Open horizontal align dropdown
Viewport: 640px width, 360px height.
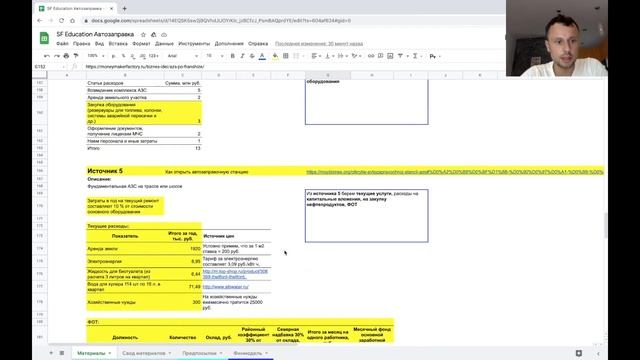tap(316, 56)
